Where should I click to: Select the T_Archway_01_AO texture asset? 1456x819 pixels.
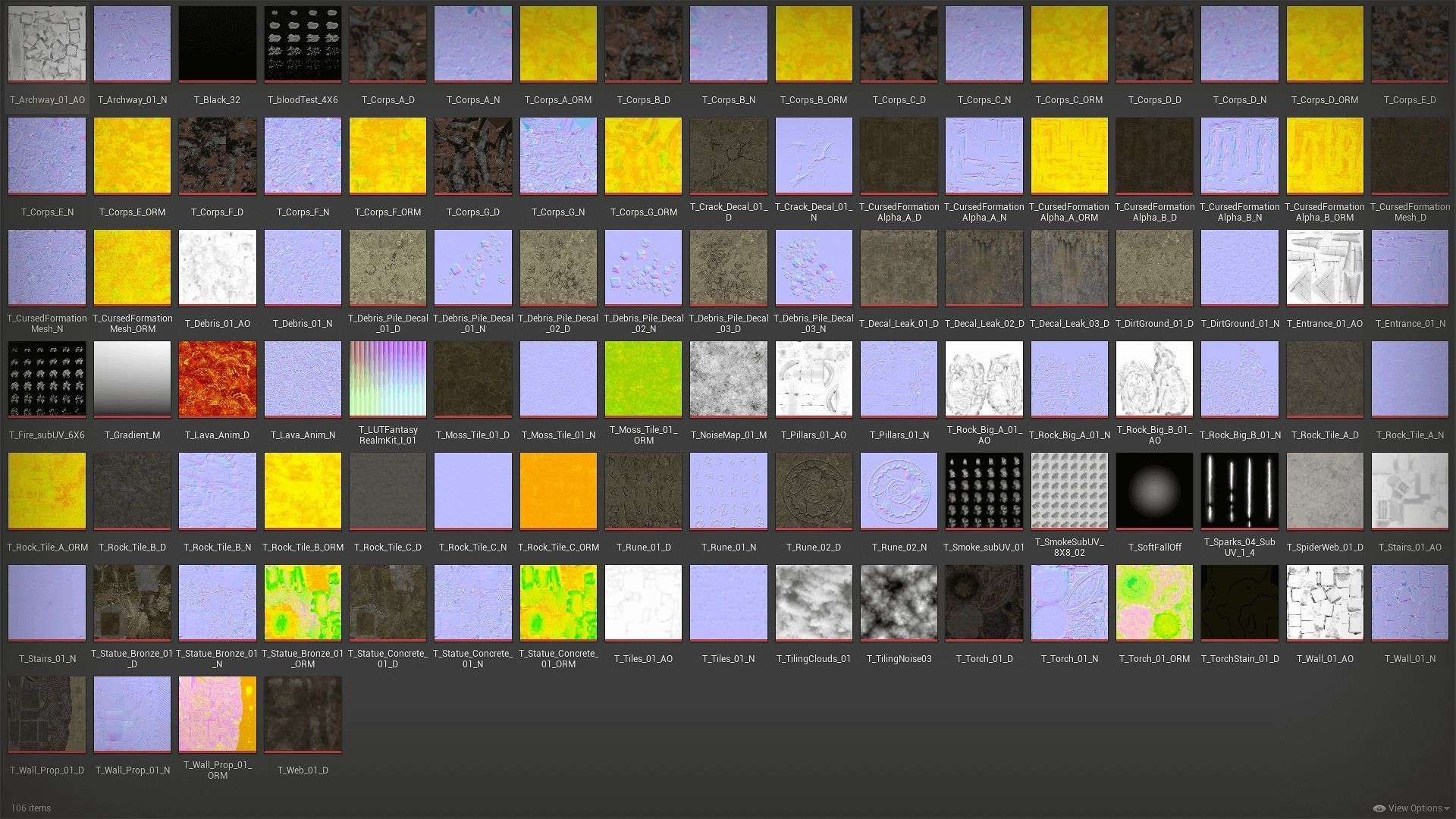tap(47, 44)
